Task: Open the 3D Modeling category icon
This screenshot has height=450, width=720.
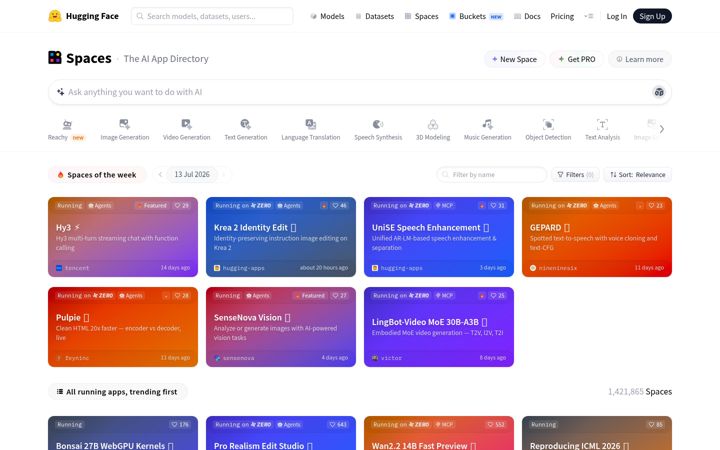Action: pos(433,124)
